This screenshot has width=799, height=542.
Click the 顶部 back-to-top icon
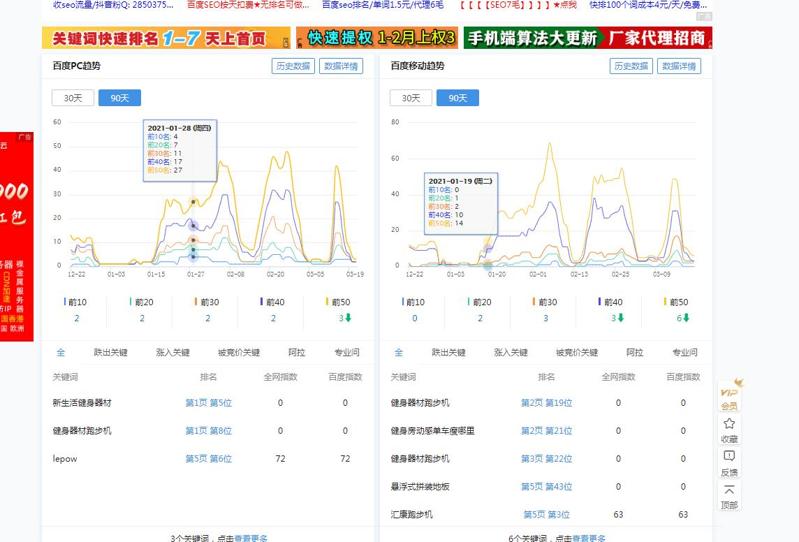pyautogui.click(x=729, y=491)
